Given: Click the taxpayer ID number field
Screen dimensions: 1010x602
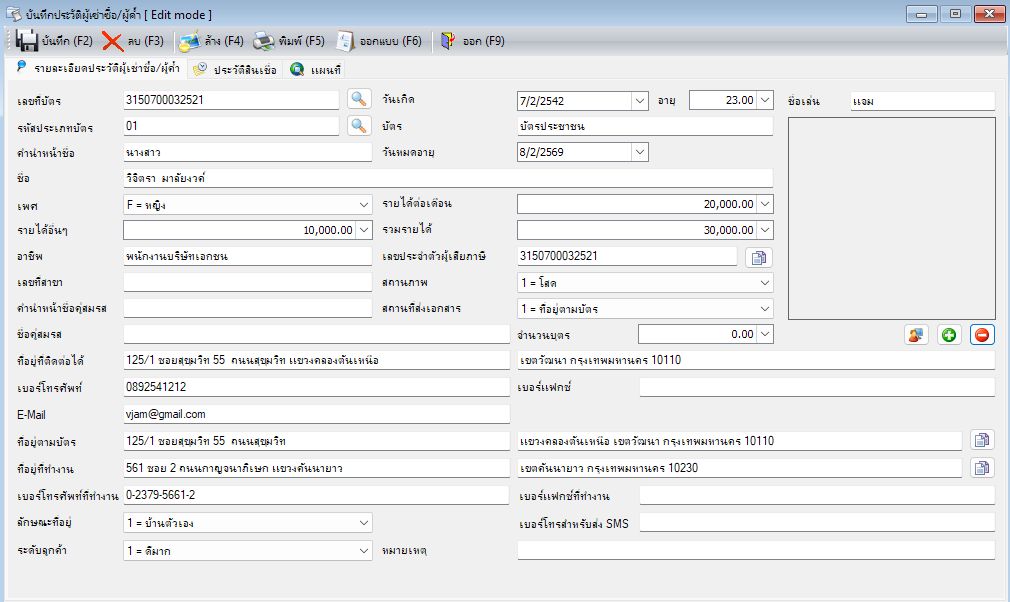Looking at the screenshot, I should click(x=627, y=256).
